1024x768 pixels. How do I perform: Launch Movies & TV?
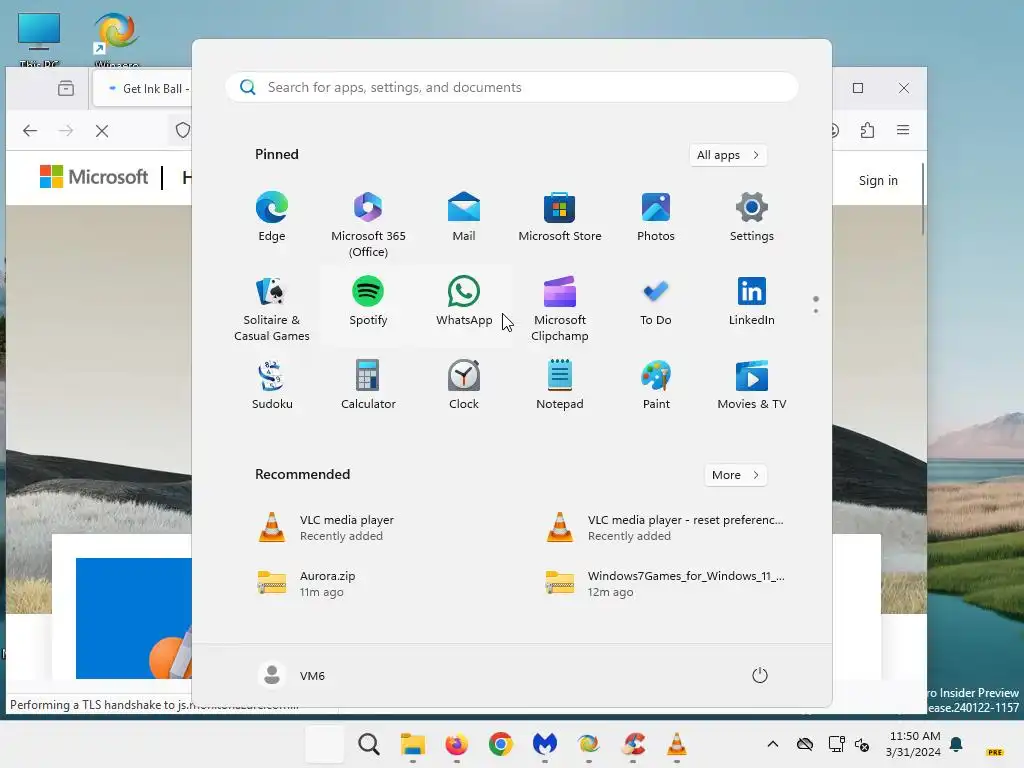(x=752, y=385)
